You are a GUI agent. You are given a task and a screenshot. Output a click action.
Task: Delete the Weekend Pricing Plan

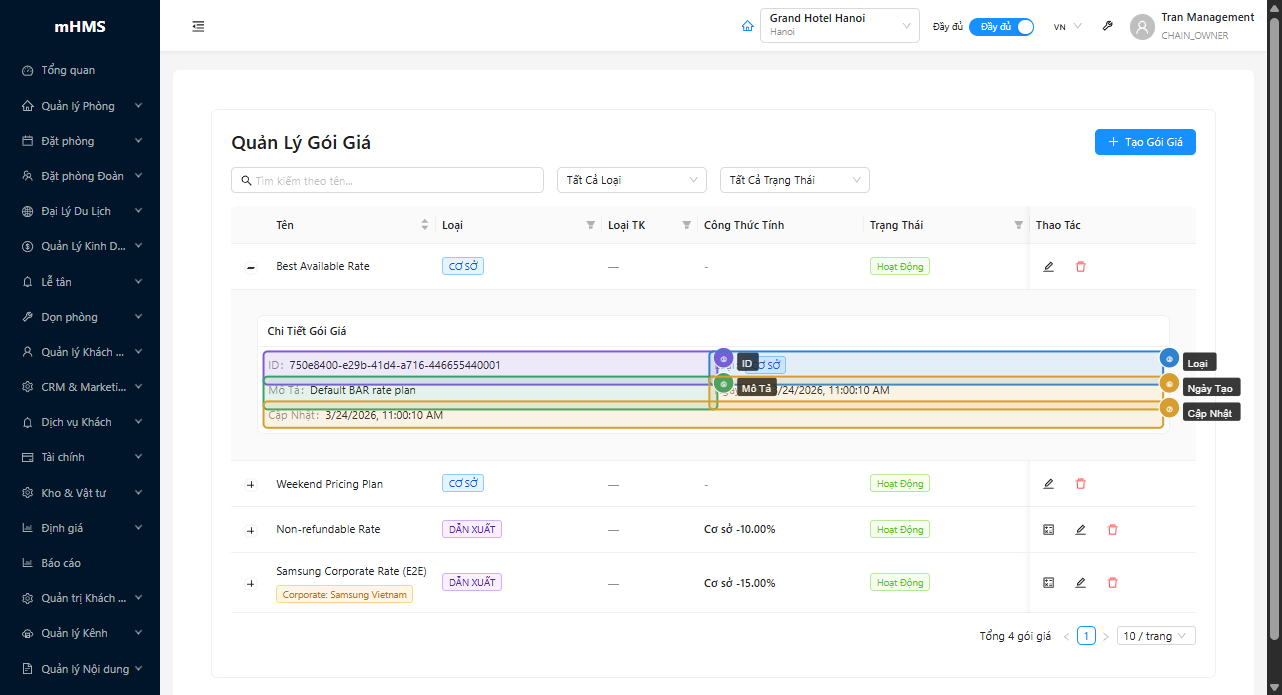tap(1080, 484)
